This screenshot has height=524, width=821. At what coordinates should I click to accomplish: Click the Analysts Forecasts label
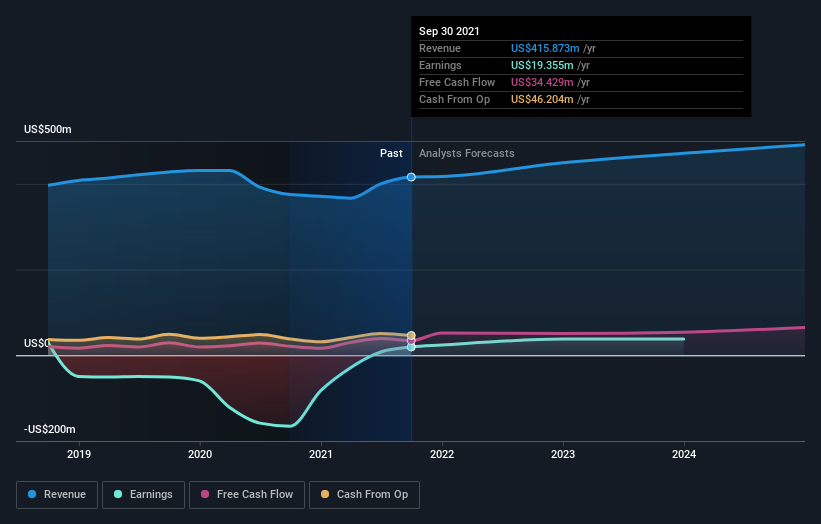467,153
